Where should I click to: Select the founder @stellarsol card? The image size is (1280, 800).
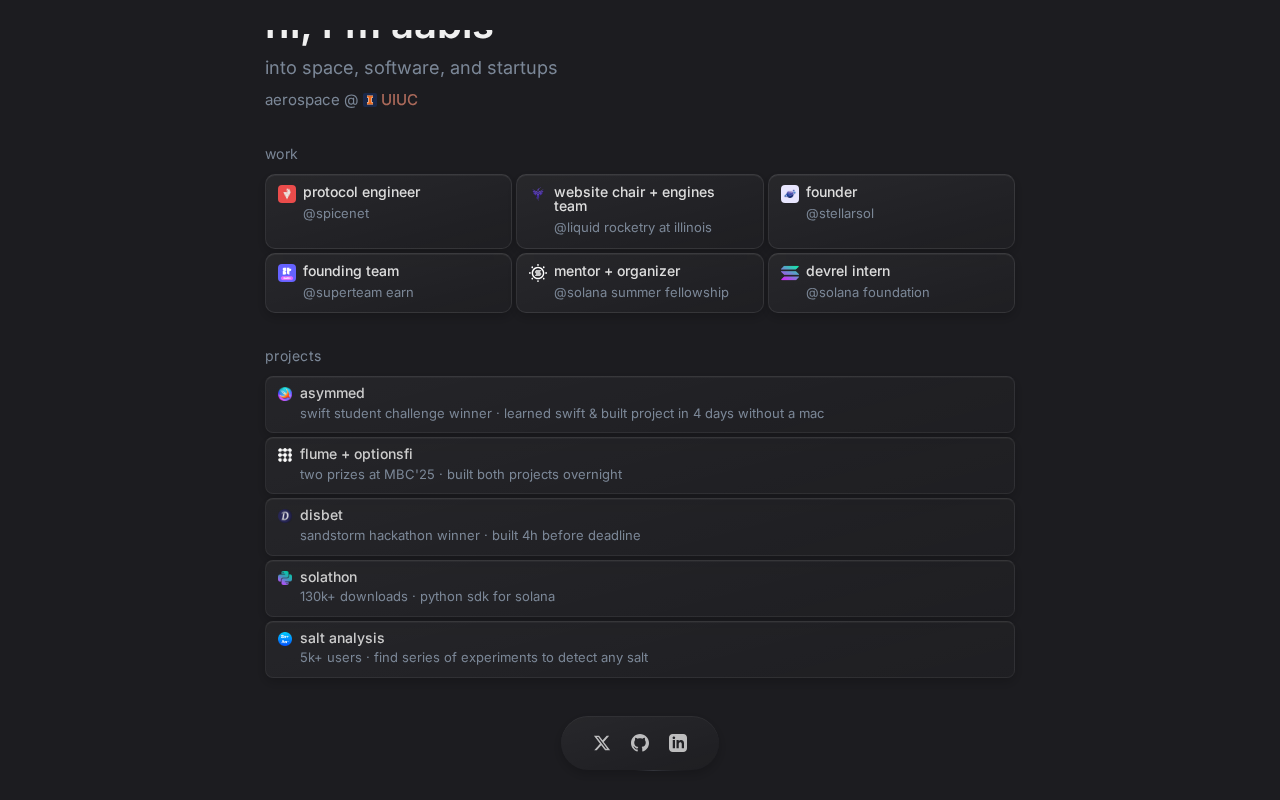click(x=891, y=211)
